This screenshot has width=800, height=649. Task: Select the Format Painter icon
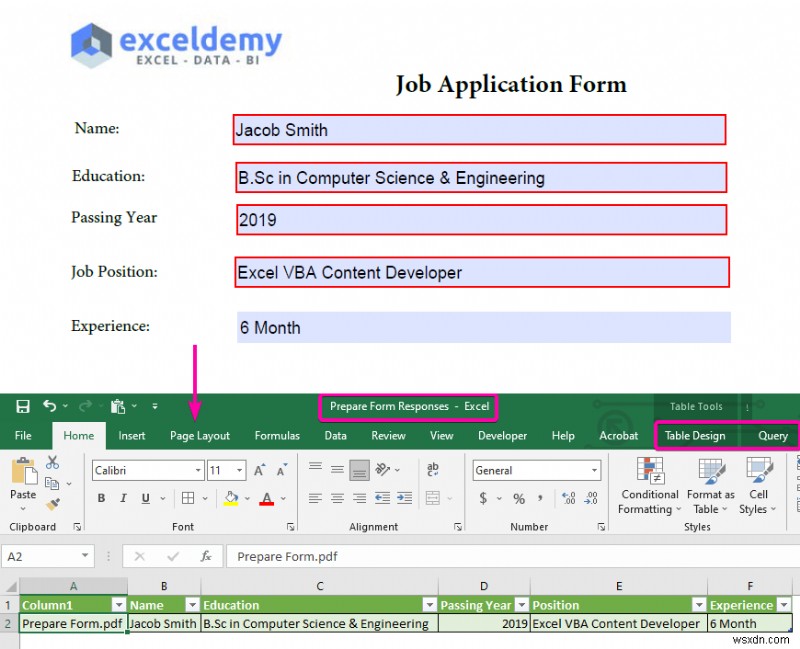[54, 502]
